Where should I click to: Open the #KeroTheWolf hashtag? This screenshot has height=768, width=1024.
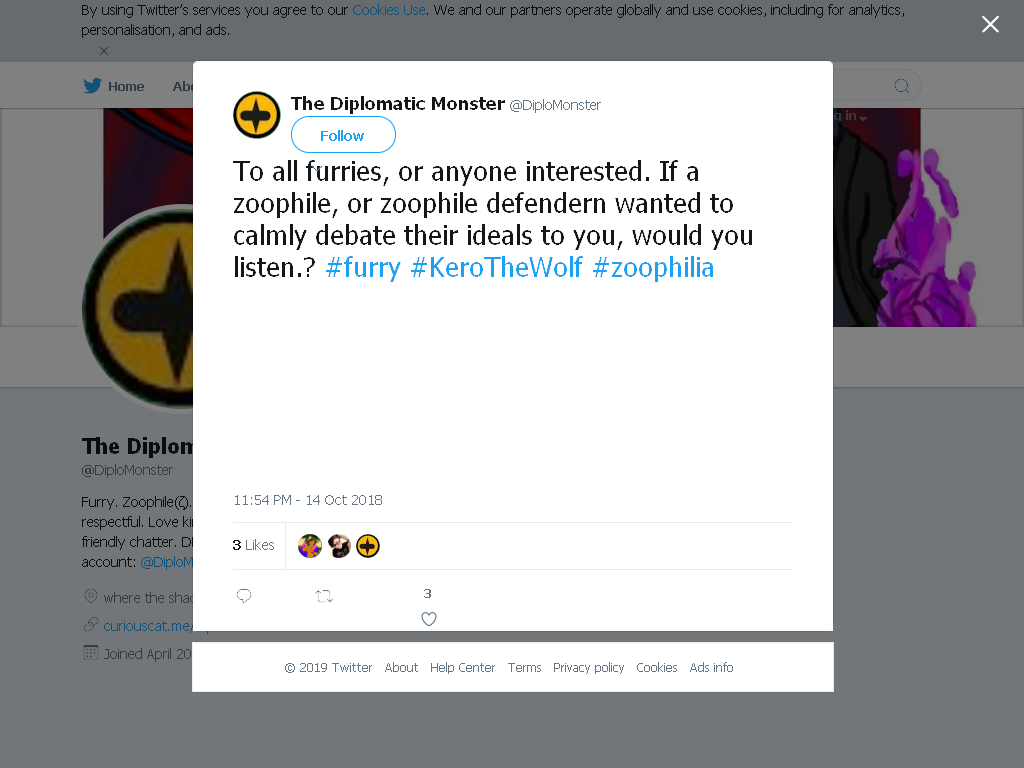[496, 268]
